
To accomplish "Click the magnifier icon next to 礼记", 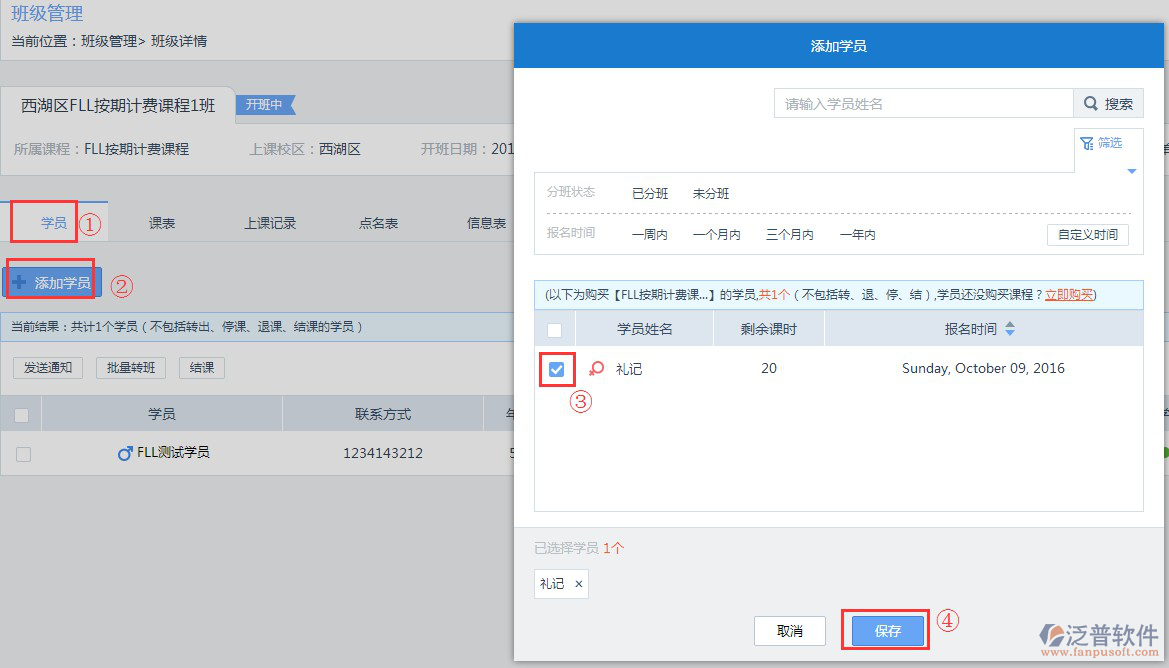I will tap(597, 368).
